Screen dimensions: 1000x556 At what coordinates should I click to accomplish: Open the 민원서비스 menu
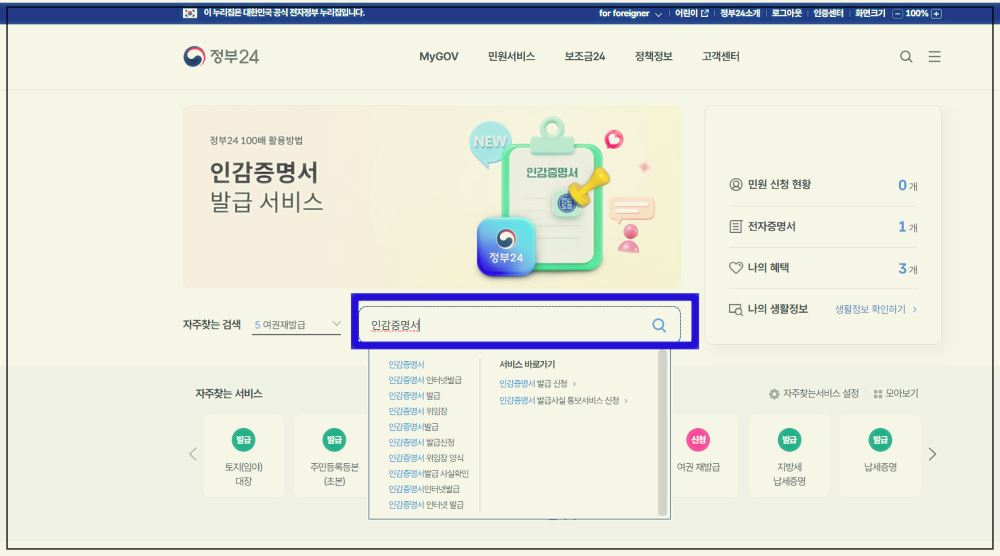point(511,57)
